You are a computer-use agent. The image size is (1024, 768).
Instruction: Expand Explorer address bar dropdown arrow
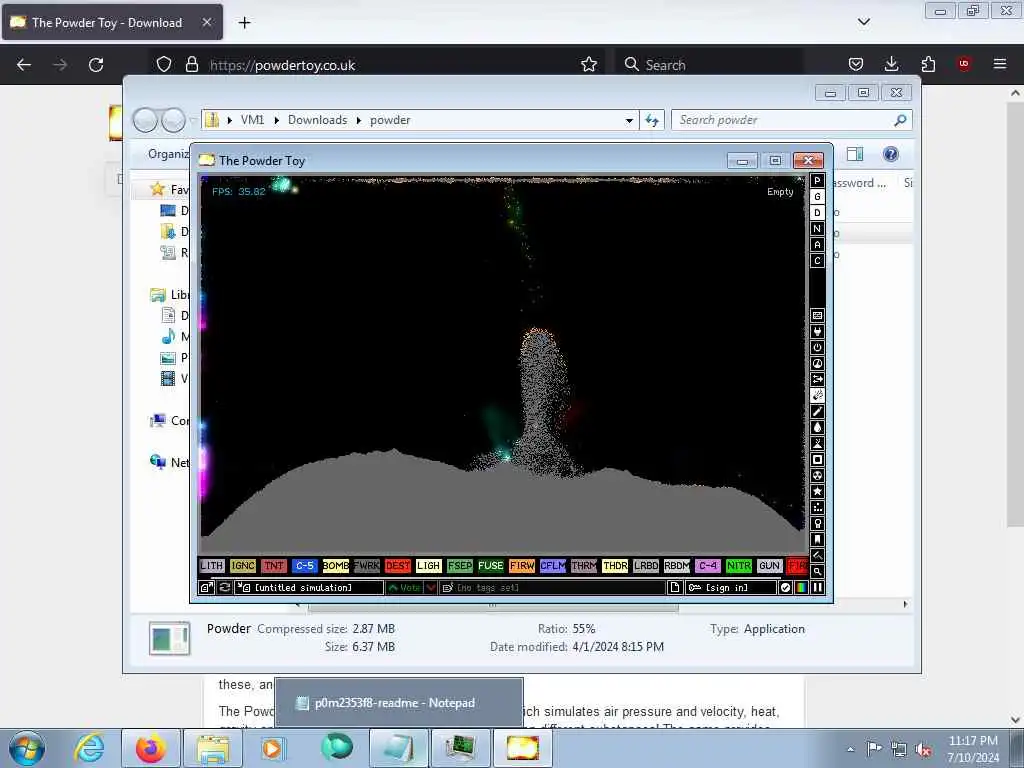629,120
